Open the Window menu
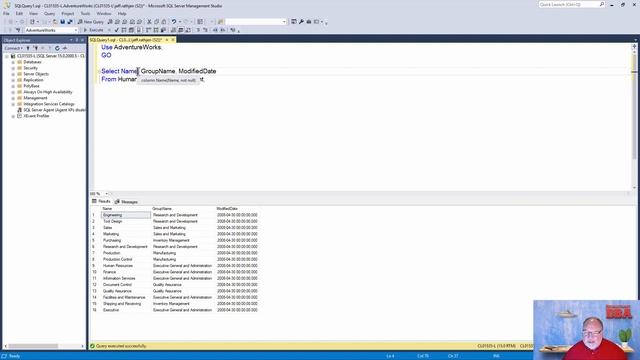640x360 pixels. pyautogui.click(x=104, y=13)
